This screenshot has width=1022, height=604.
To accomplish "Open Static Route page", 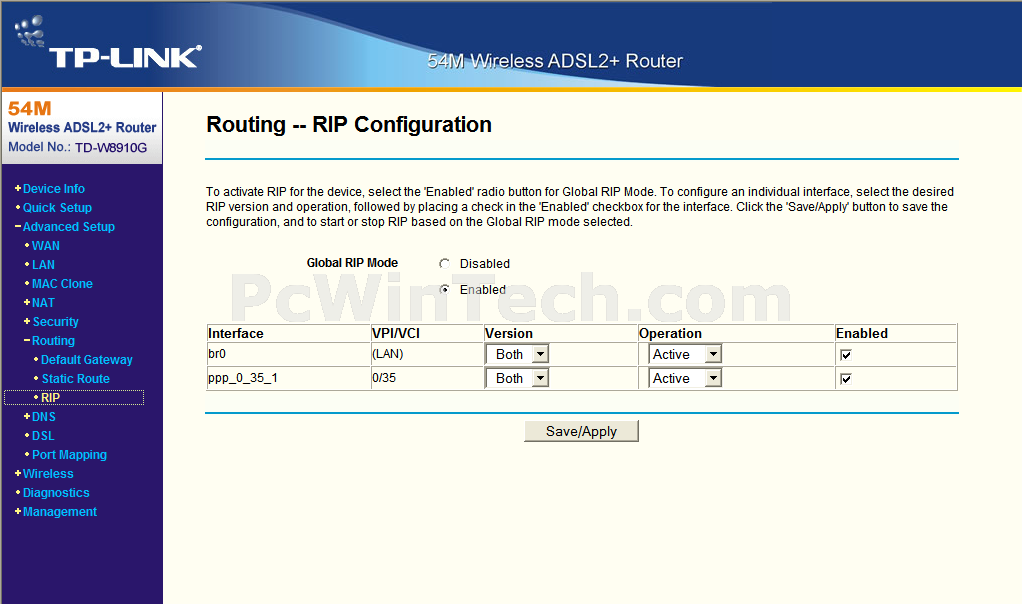I will (76, 379).
